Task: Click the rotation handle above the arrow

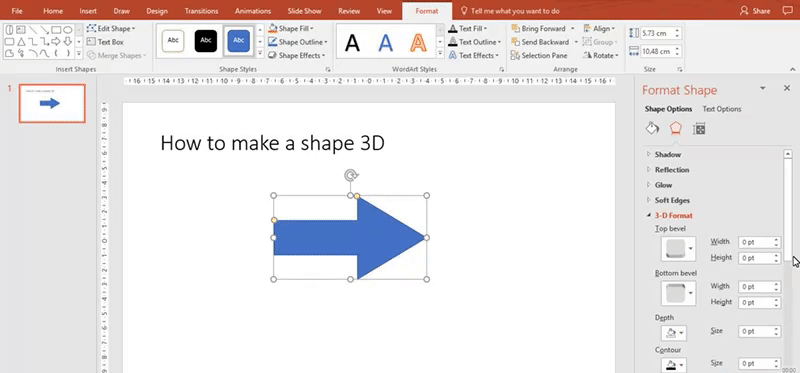Action: [351, 176]
